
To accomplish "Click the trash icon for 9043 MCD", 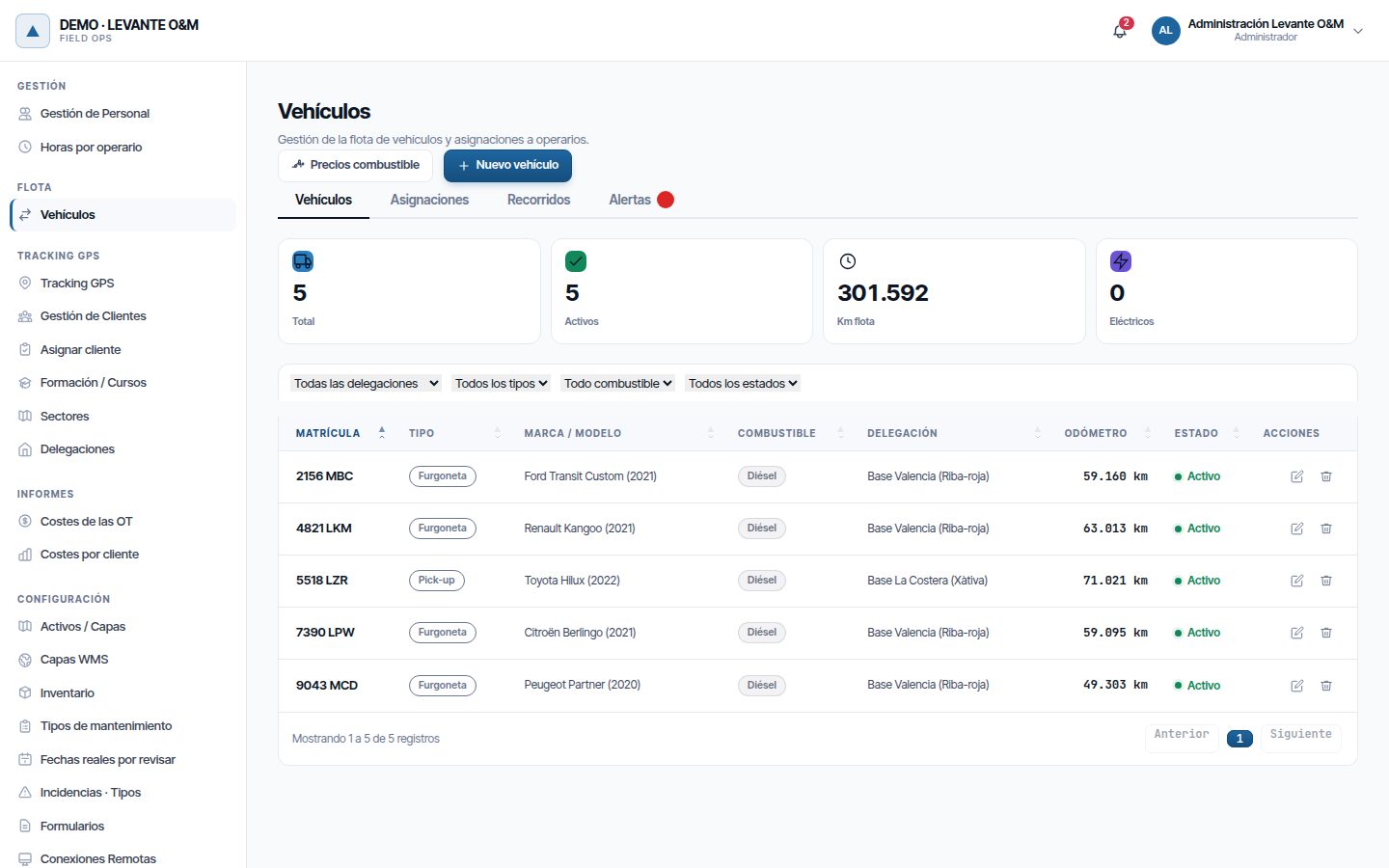I will click(x=1326, y=686).
